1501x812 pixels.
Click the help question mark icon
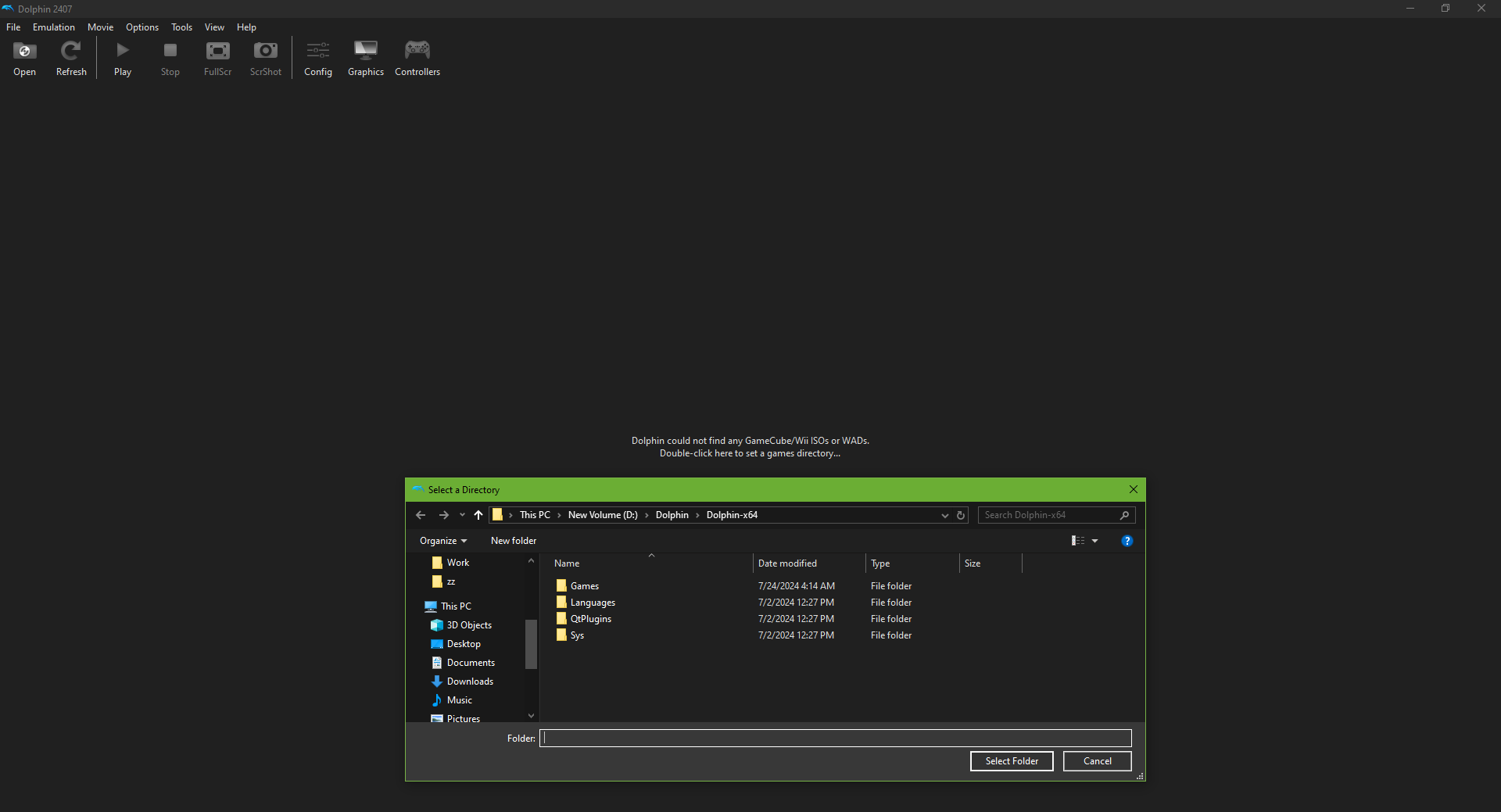tap(1127, 541)
